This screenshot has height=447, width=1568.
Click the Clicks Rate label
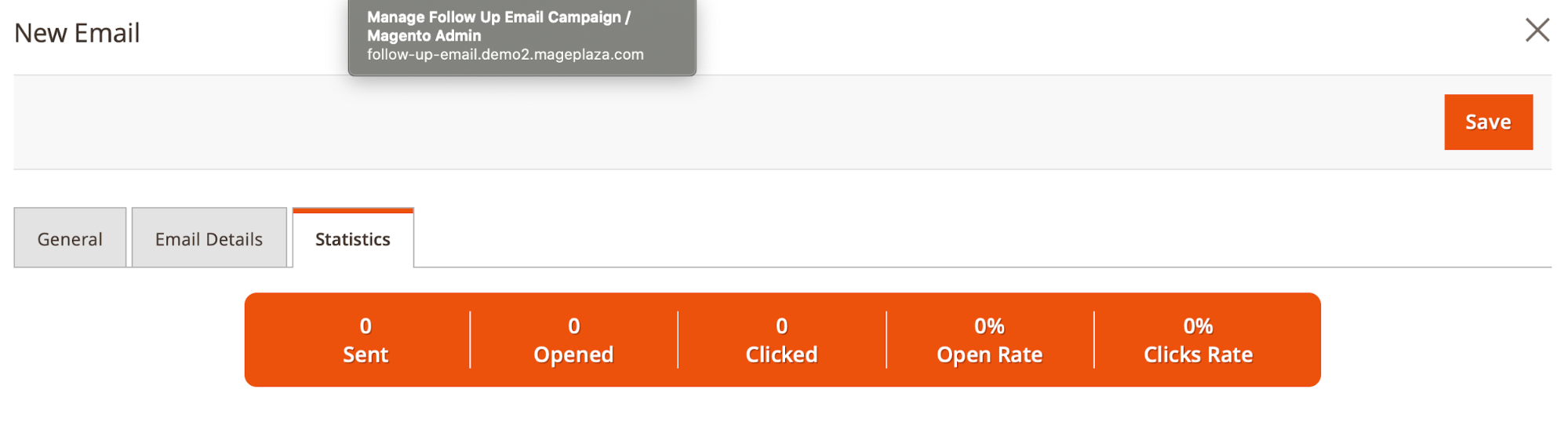click(x=1198, y=354)
